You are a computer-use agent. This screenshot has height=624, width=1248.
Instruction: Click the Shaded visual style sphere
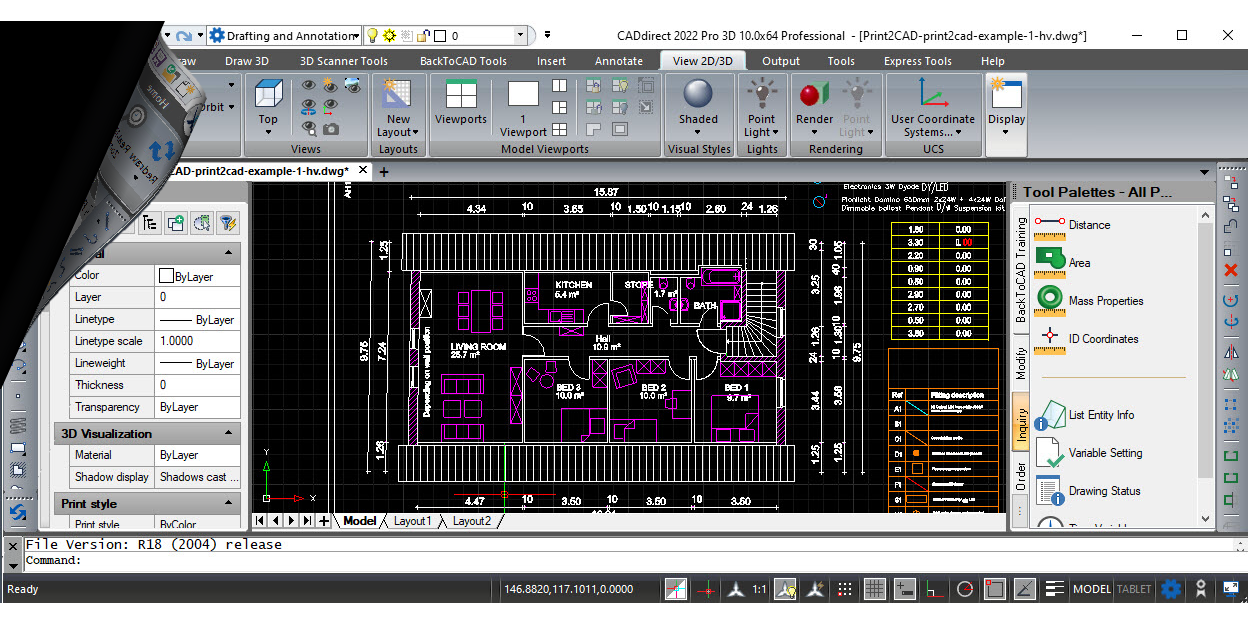click(x=697, y=95)
